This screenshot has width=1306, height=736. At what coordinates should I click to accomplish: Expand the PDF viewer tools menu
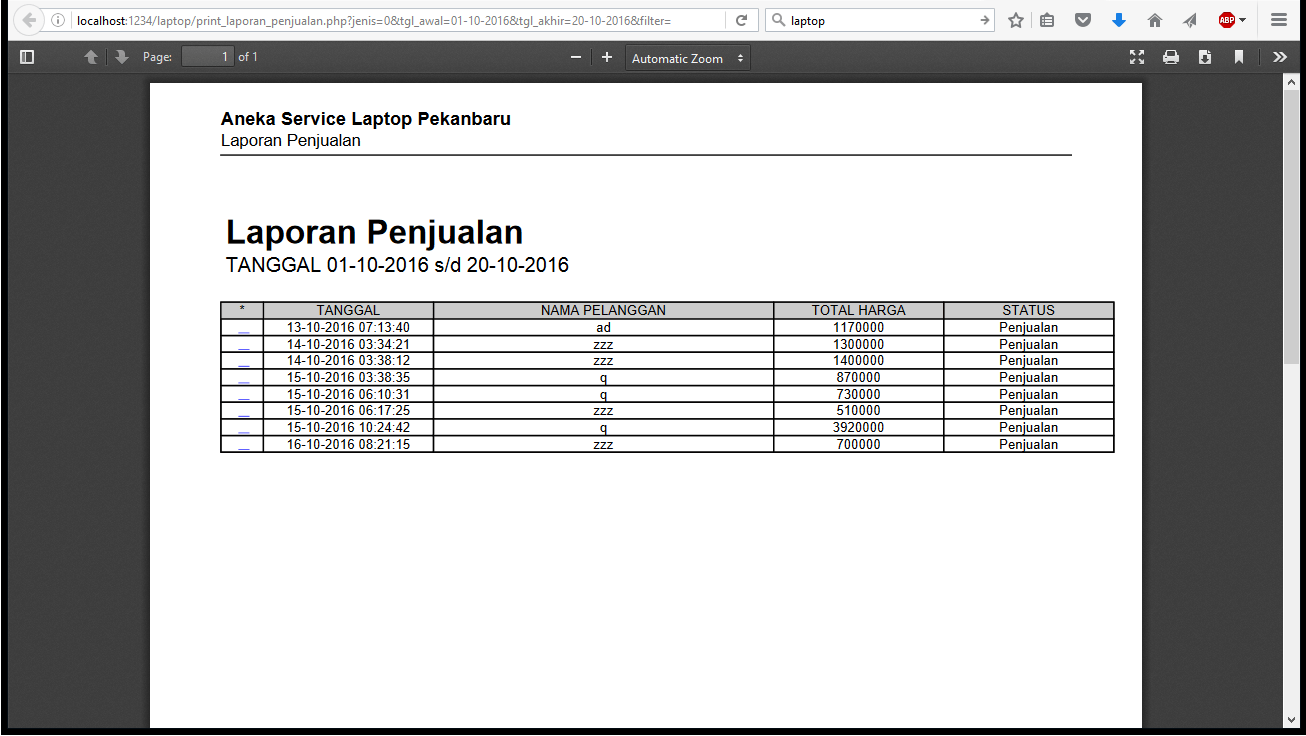pyautogui.click(x=1279, y=57)
